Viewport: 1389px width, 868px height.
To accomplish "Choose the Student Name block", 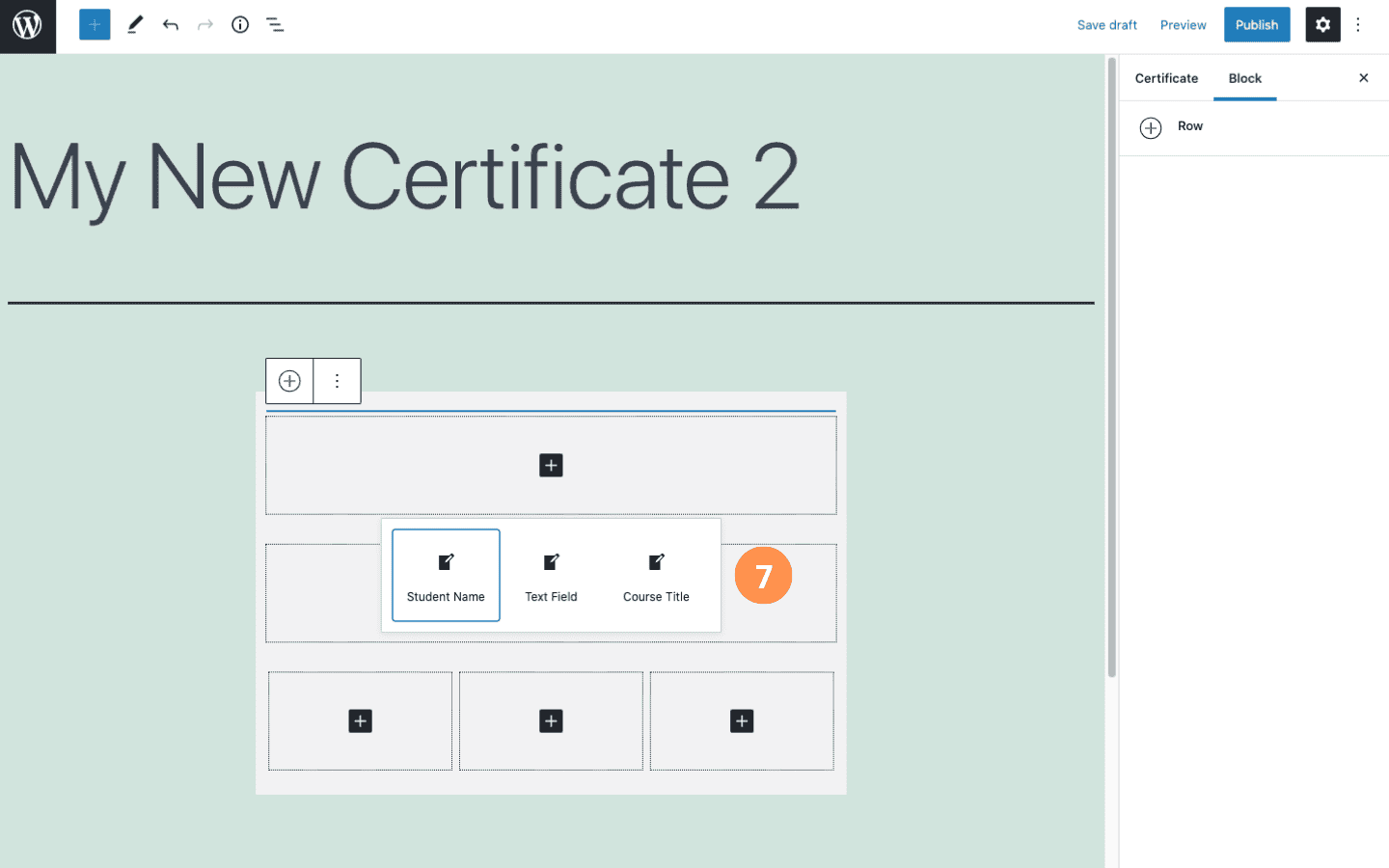I will coord(446,576).
